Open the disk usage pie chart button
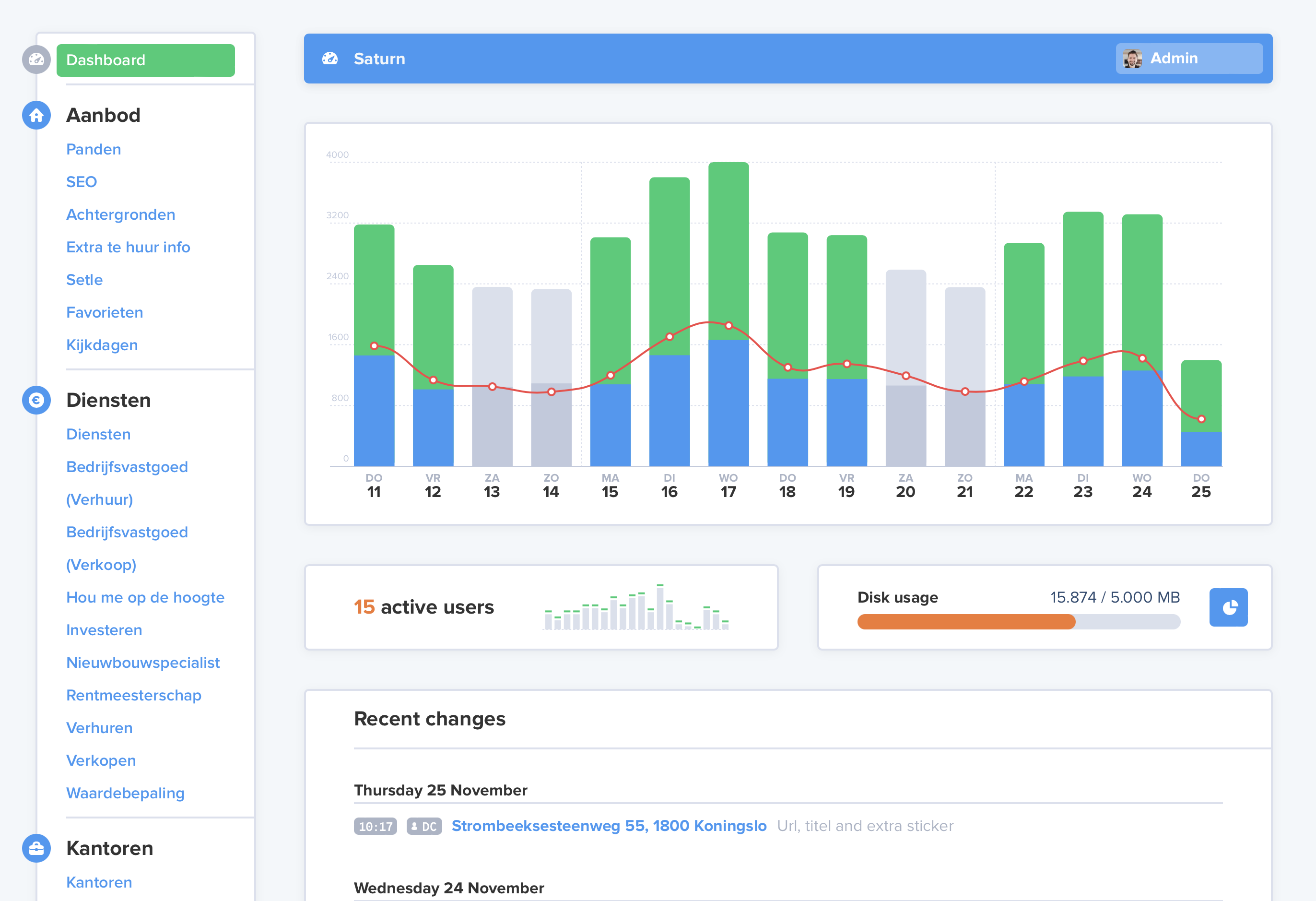1316x901 pixels. 1228,607
